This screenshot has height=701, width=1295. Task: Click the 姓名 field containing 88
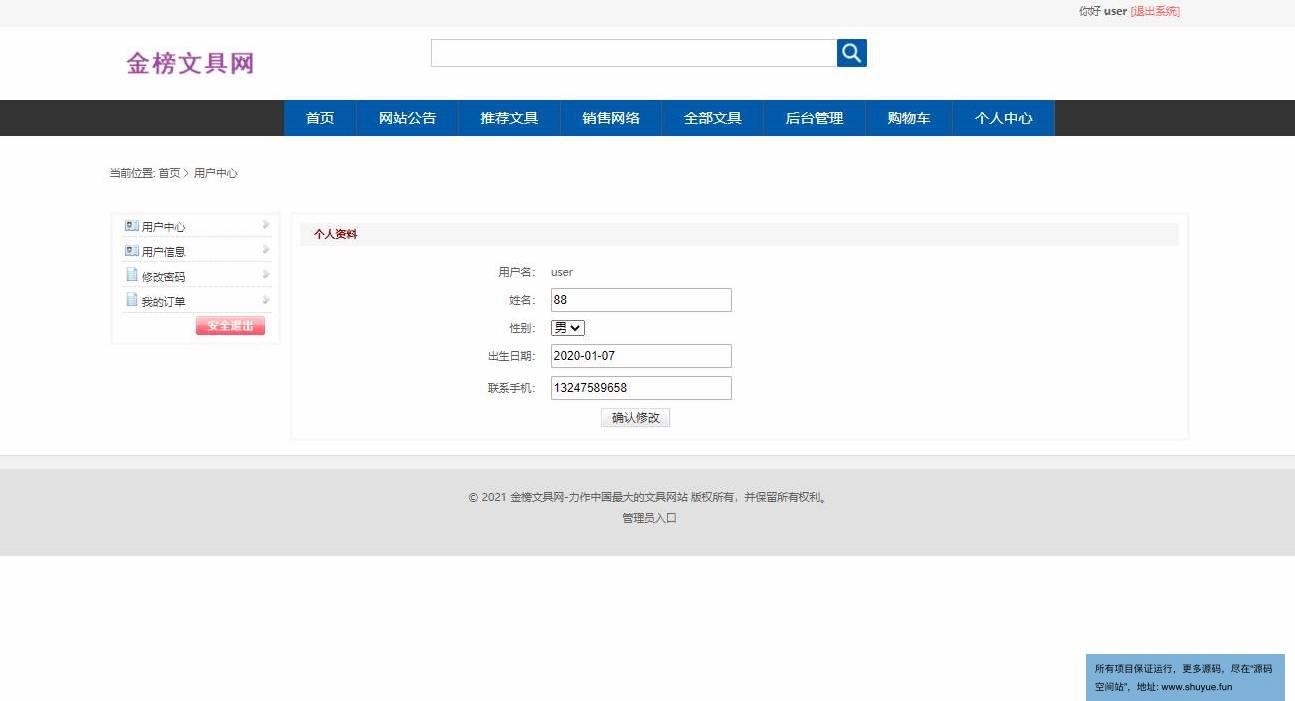pyautogui.click(x=641, y=300)
